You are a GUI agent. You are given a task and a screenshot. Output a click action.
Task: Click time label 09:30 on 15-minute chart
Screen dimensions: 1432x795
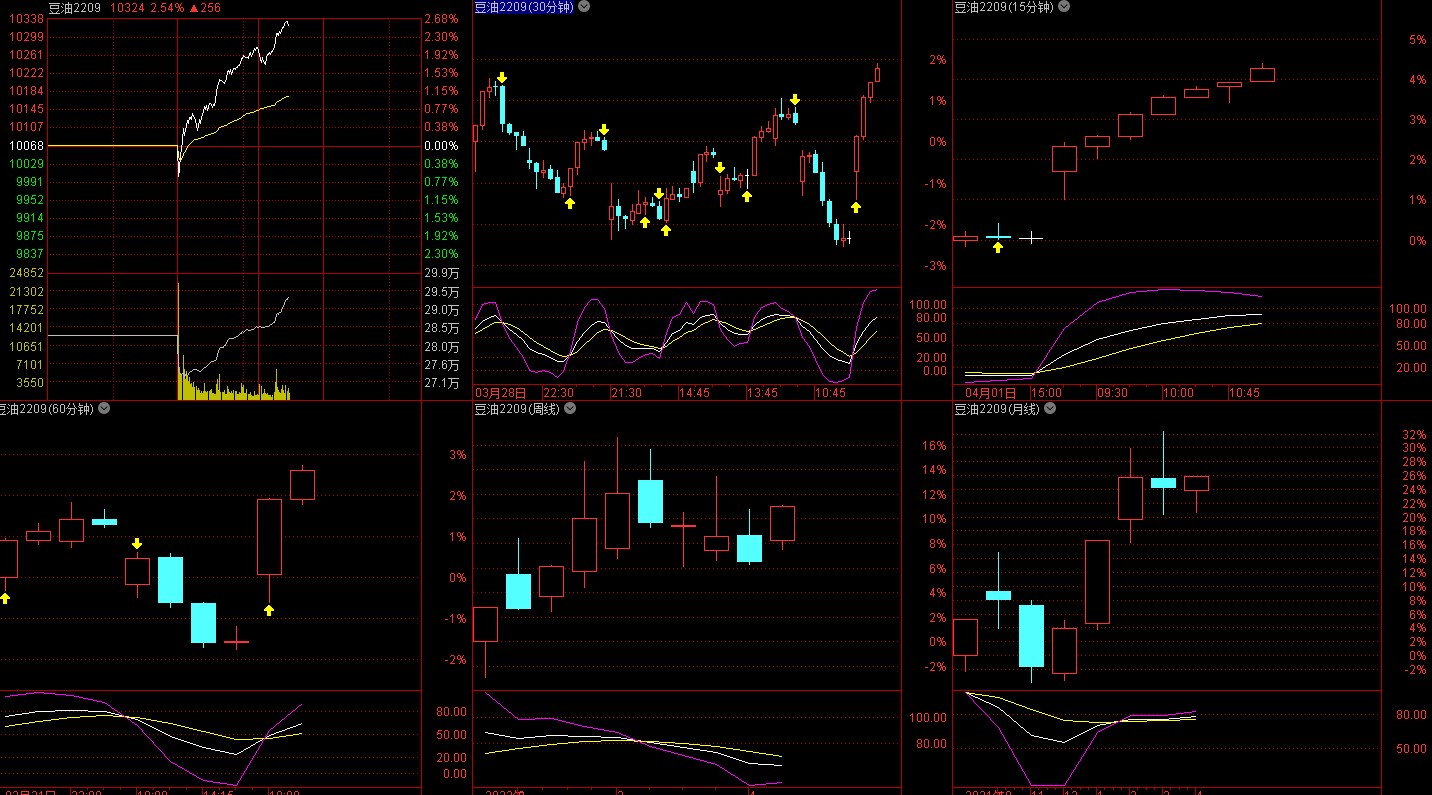(1113, 393)
